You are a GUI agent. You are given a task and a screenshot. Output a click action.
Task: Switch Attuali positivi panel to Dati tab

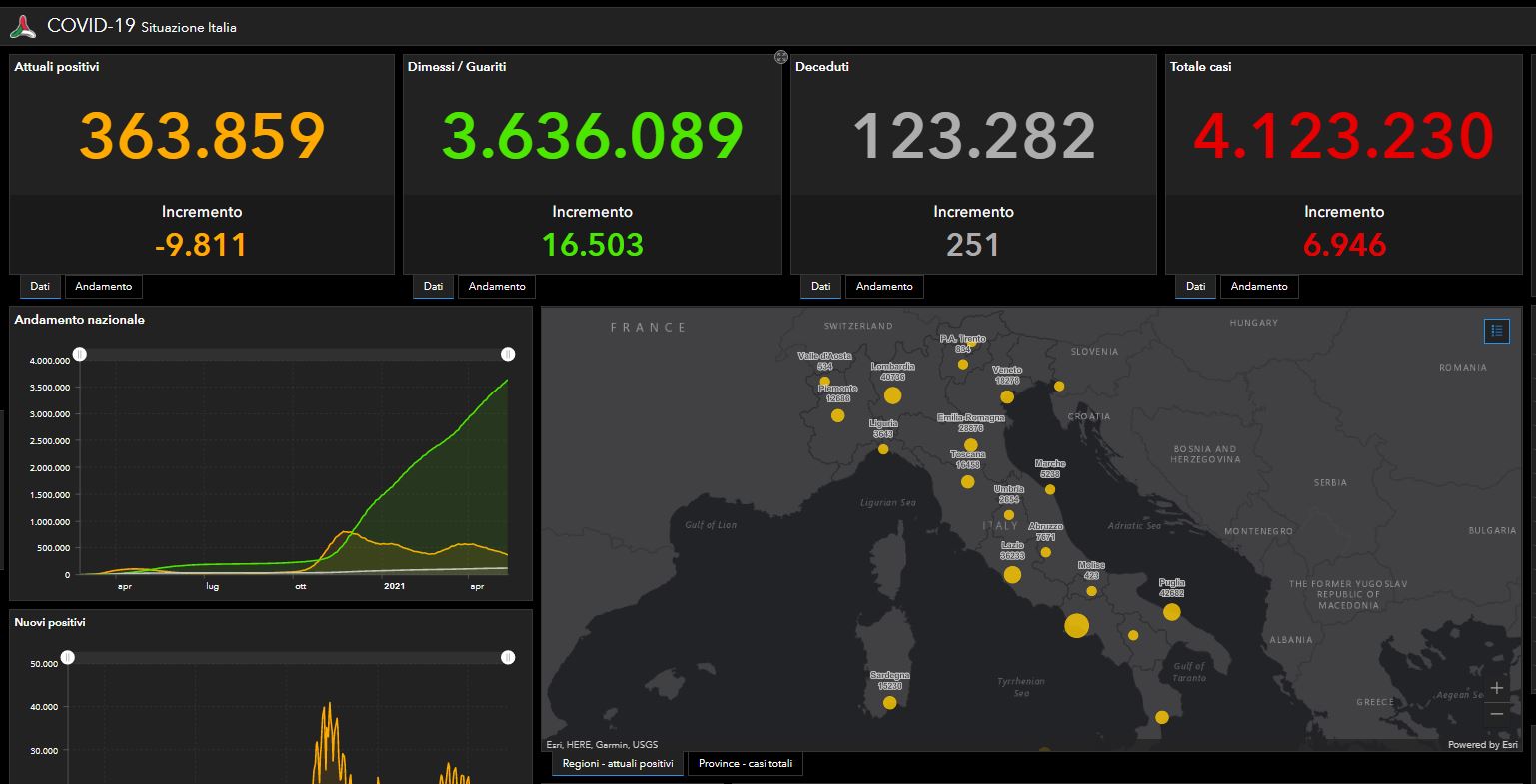coord(40,286)
